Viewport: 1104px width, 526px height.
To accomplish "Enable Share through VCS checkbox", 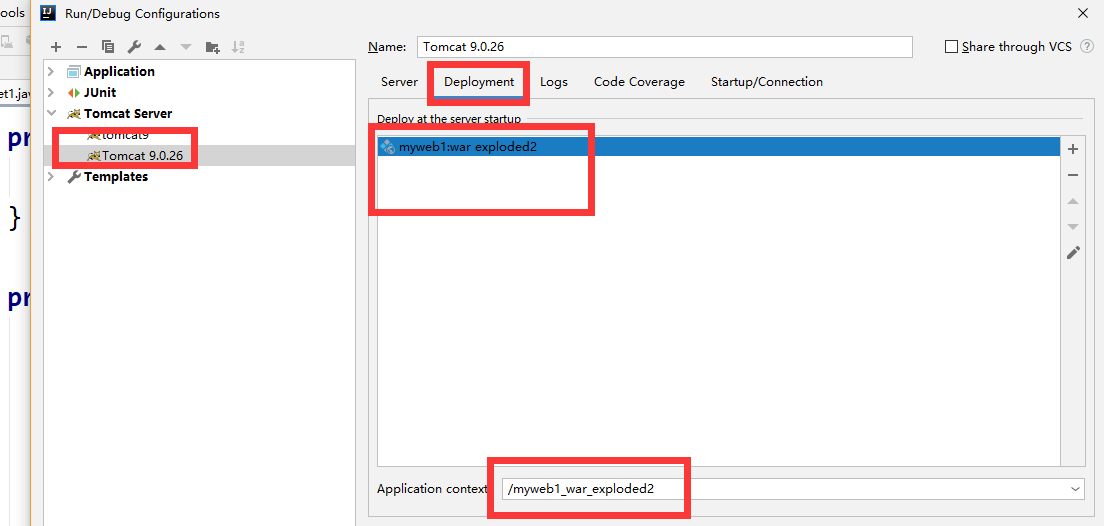I will click(951, 46).
